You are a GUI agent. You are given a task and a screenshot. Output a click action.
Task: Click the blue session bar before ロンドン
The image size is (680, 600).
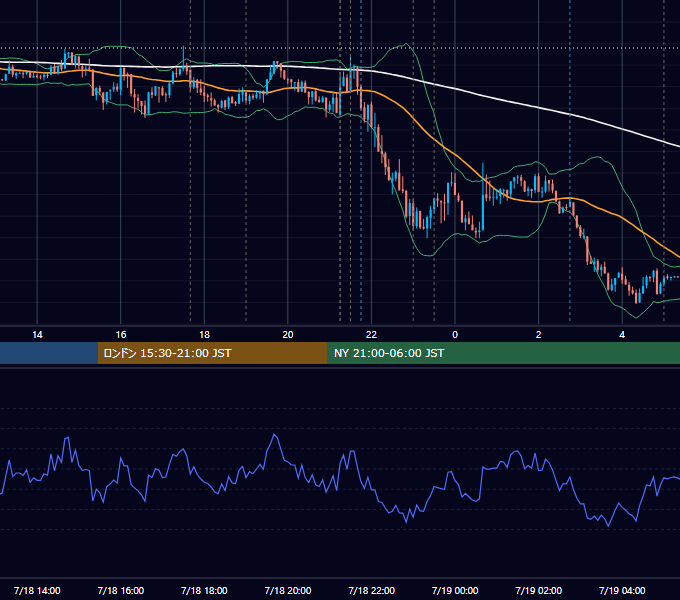(x=49, y=353)
